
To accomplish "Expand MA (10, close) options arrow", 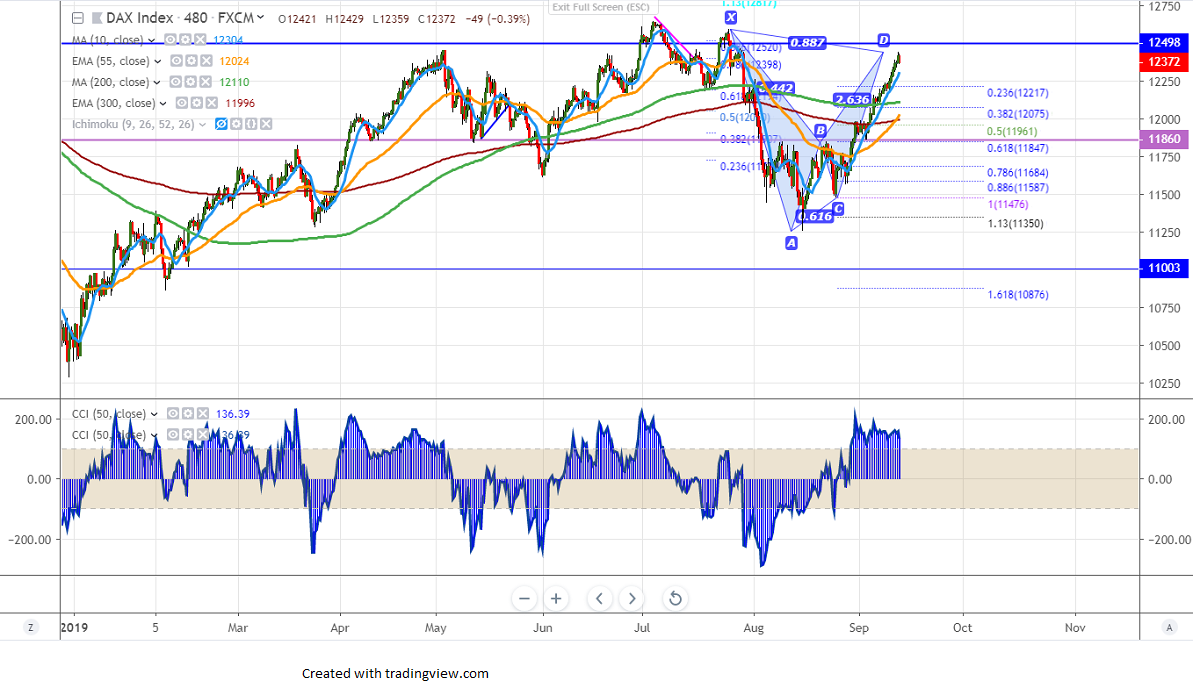I will pyautogui.click(x=151, y=40).
